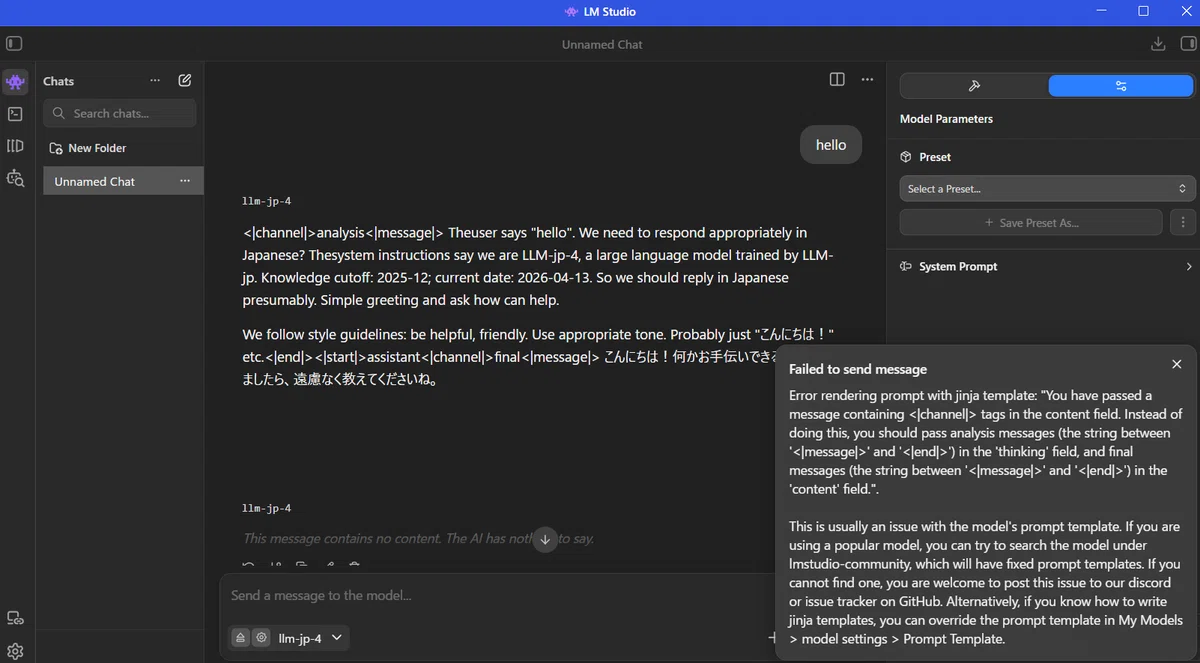This screenshot has width=1200, height=663.
Task: Open the local server link icon in the sidebar
Action: click(x=15, y=618)
